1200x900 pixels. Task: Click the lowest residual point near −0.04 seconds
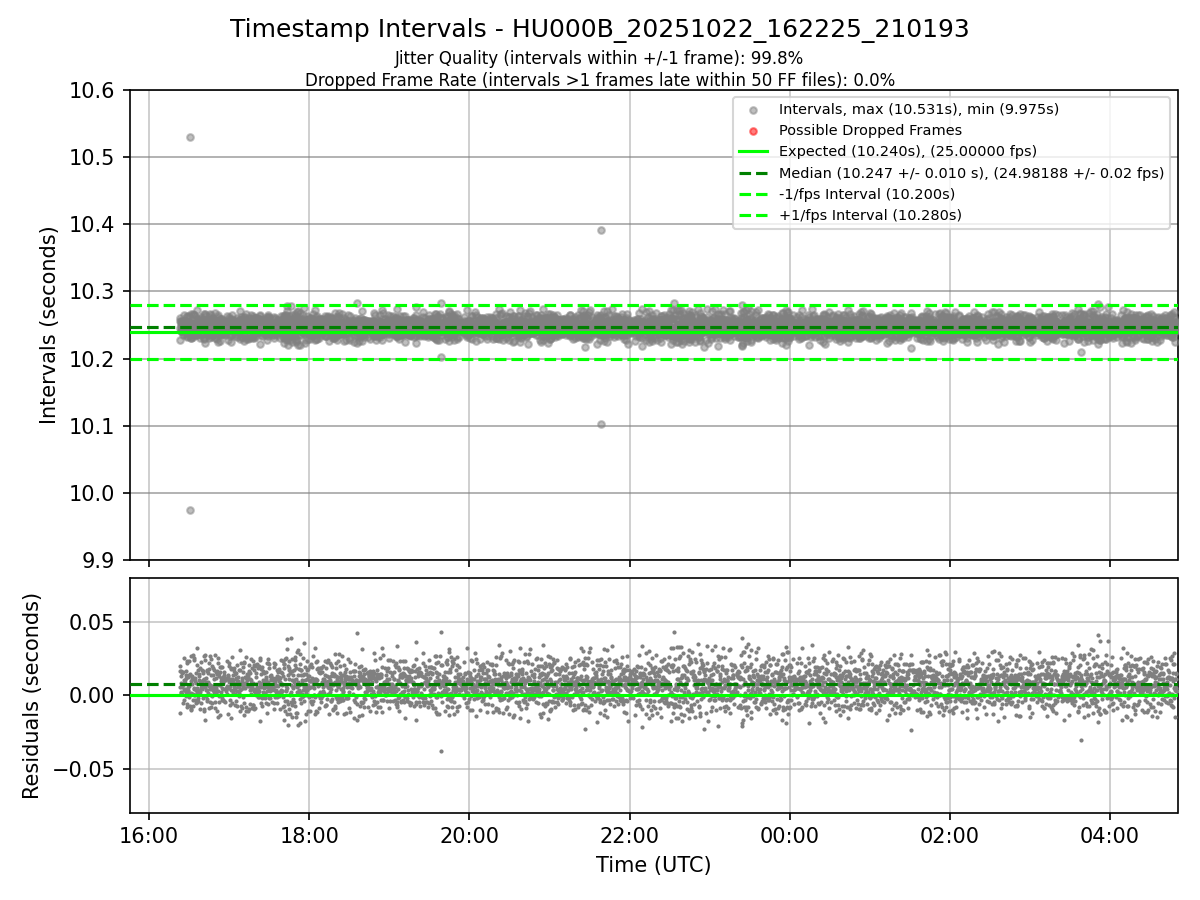click(441, 751)
